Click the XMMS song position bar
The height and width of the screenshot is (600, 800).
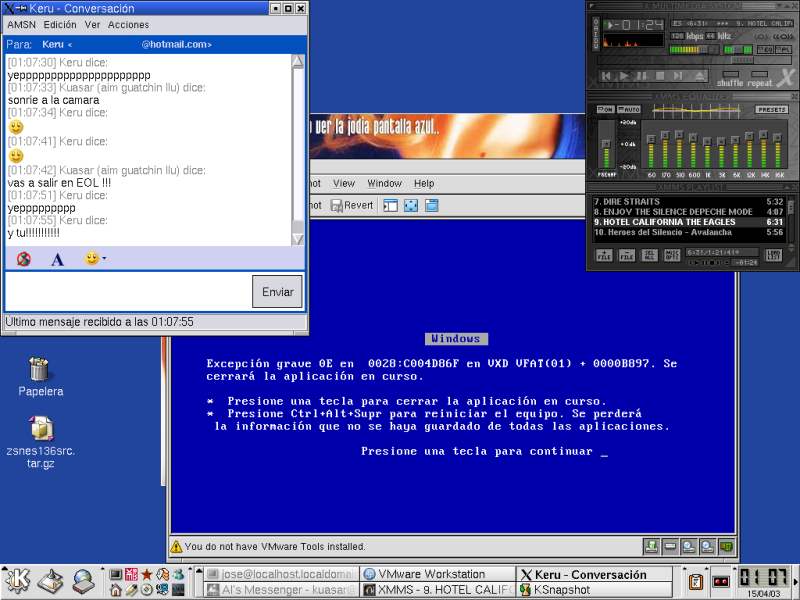(693, 60)
